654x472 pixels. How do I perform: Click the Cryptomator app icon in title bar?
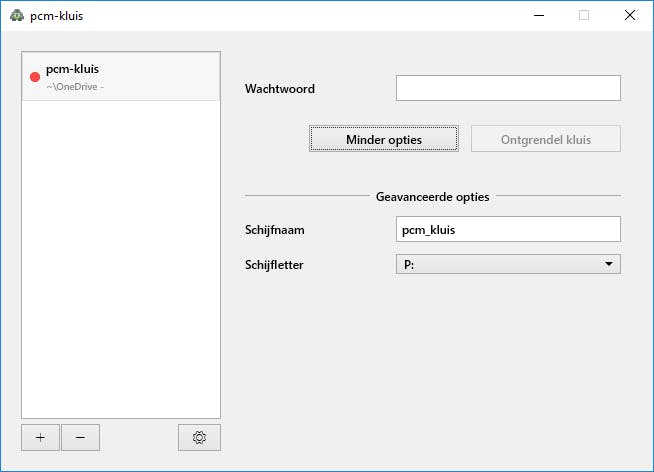click(x=16, y=15)
